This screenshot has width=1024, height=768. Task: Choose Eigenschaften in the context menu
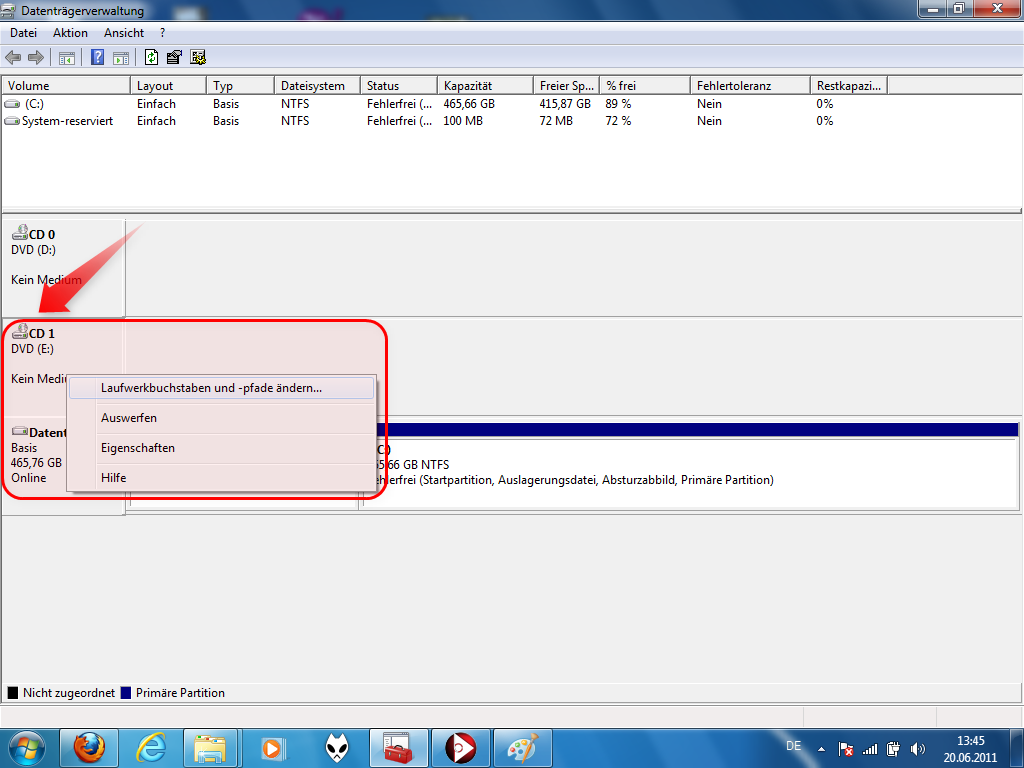point(138,448)
